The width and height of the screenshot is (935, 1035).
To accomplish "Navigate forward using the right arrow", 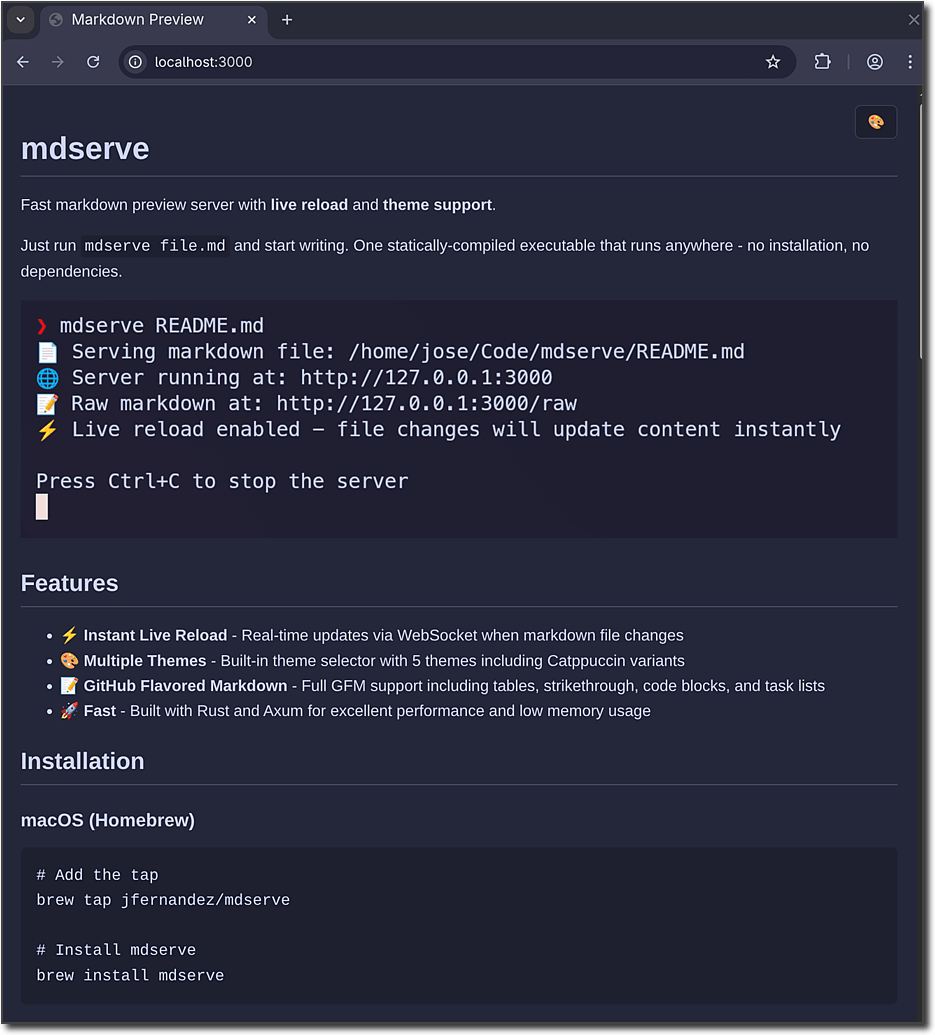I will tap(57, 61).
